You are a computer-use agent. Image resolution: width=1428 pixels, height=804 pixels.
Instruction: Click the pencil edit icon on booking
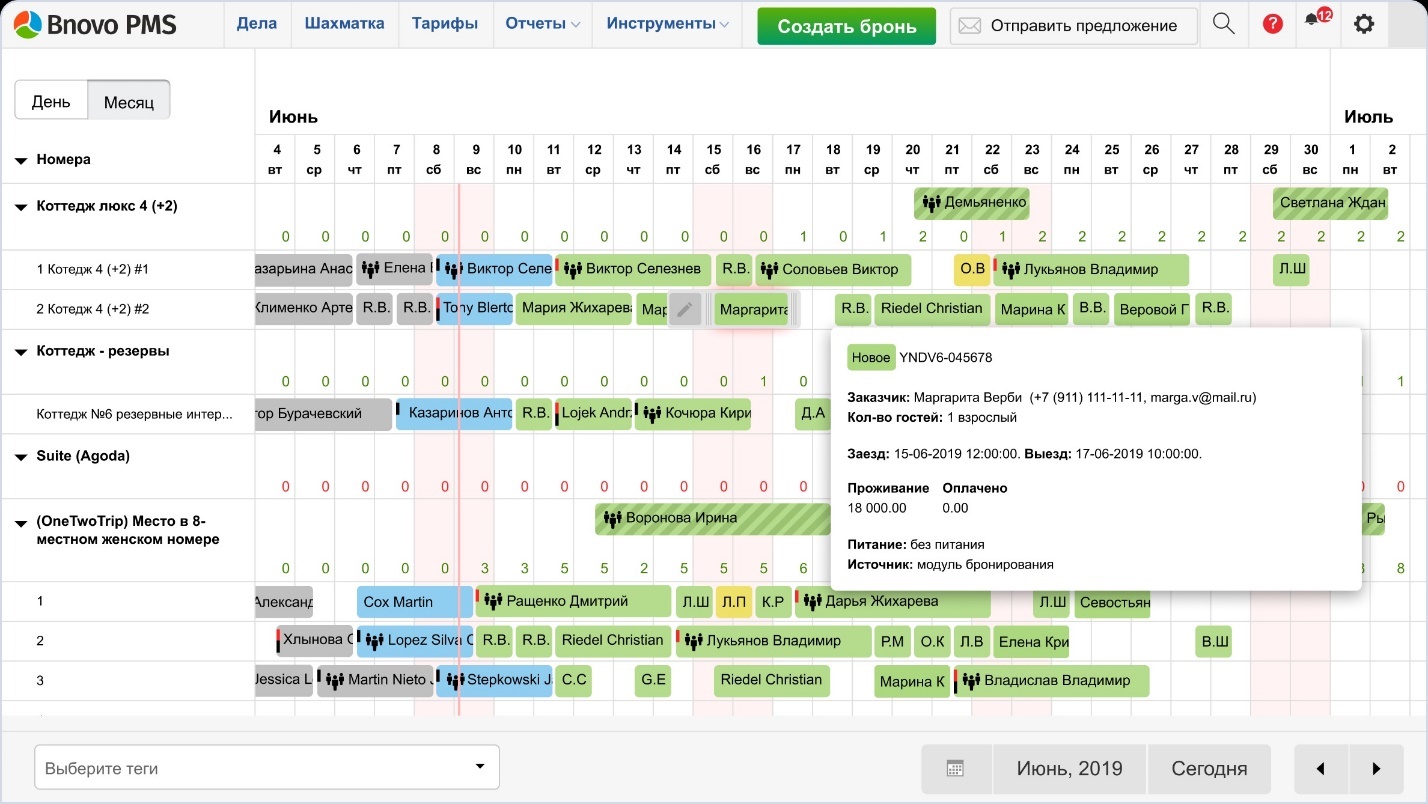coord(685,310)
